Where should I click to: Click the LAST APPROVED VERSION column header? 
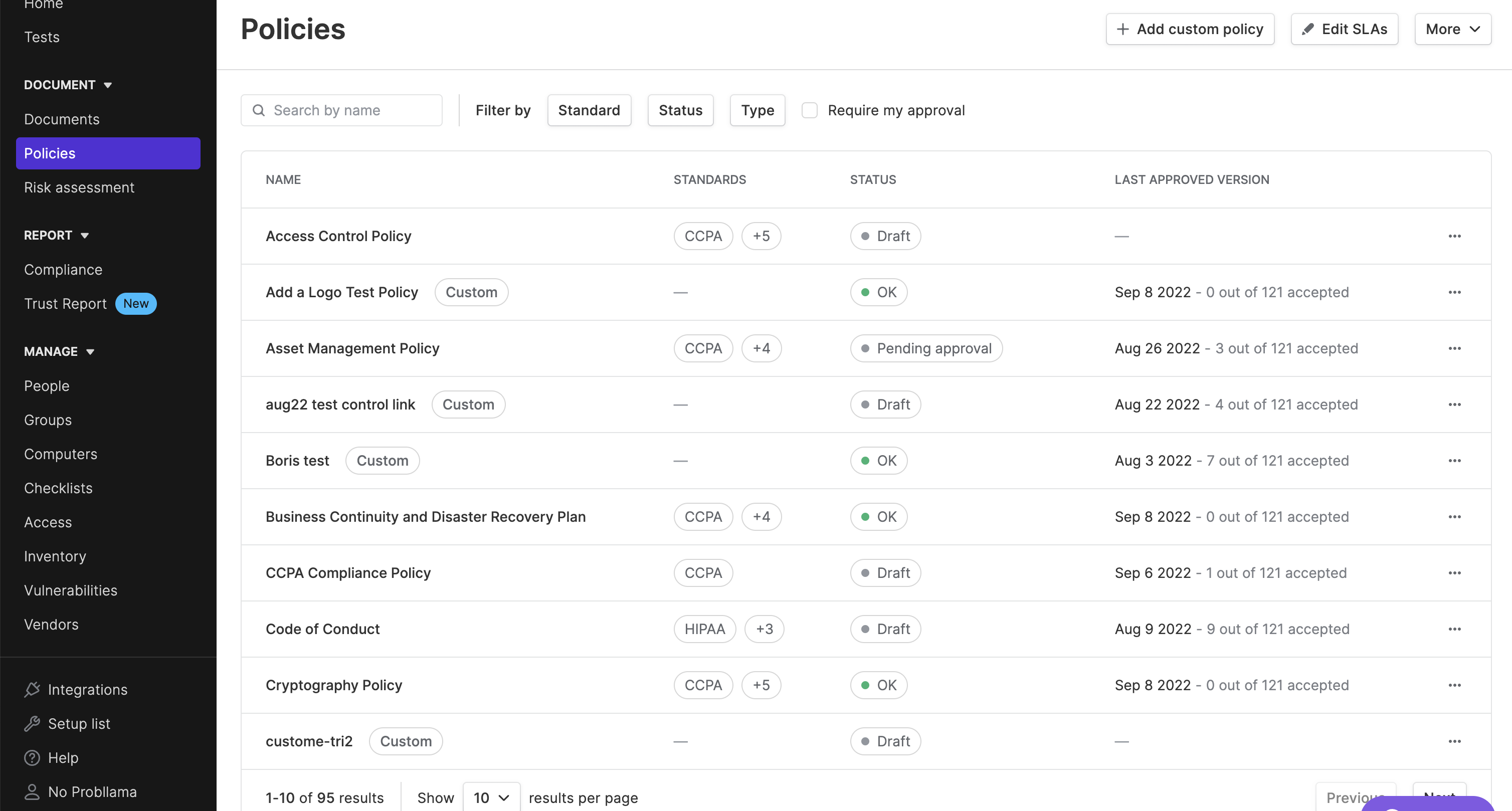tap(1192, 179)
